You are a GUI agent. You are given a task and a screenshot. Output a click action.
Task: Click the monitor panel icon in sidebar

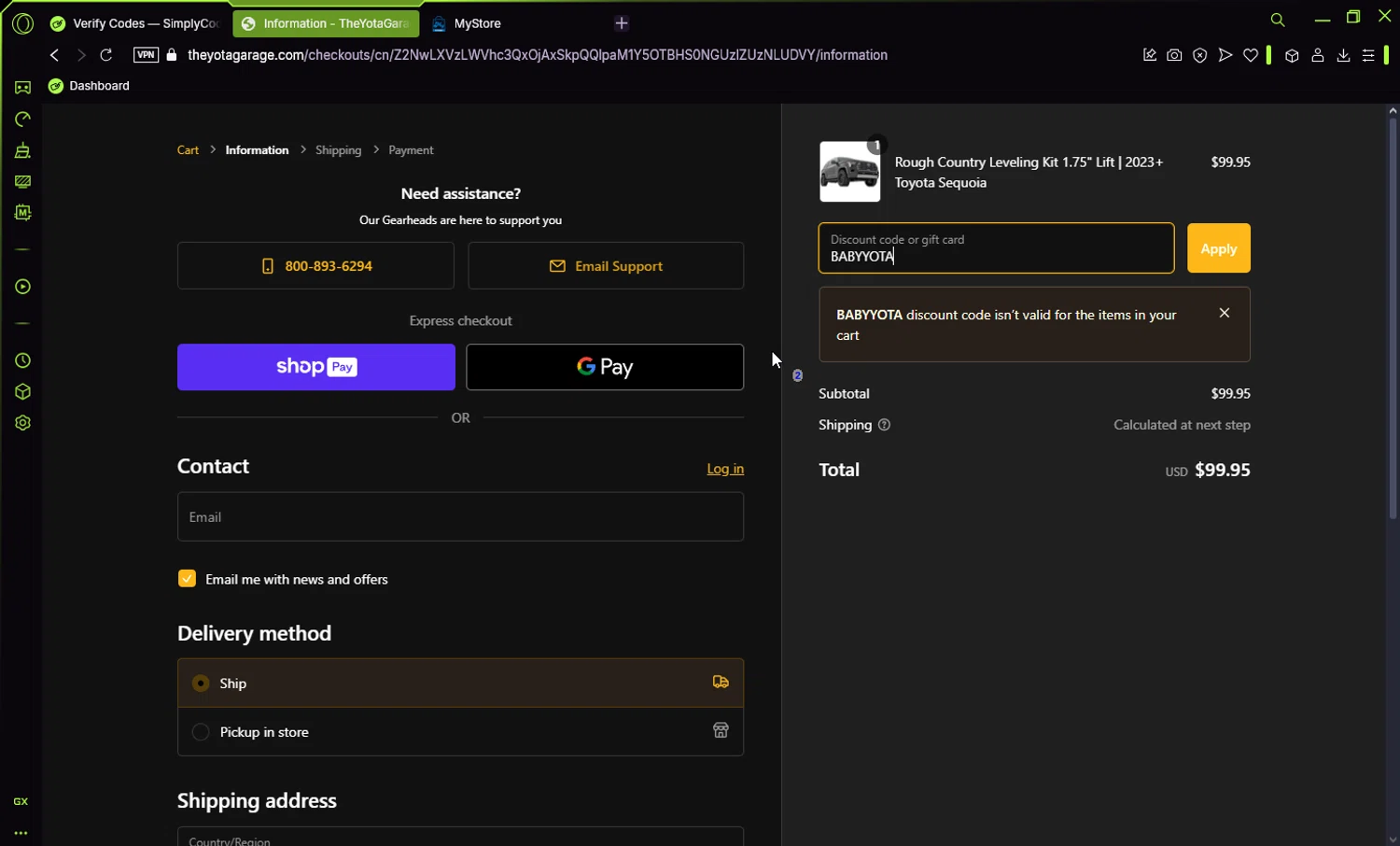[x=22, y=181]
